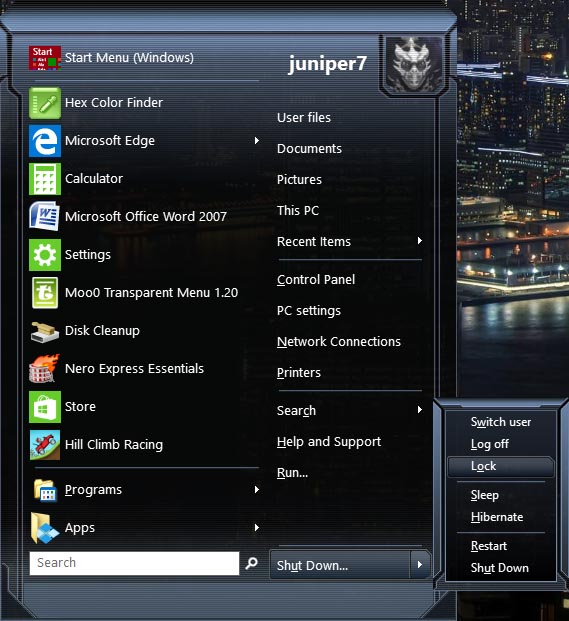569x621 pixels.
Task: Click the Hex Color Finder label
Action: (114, 103)
